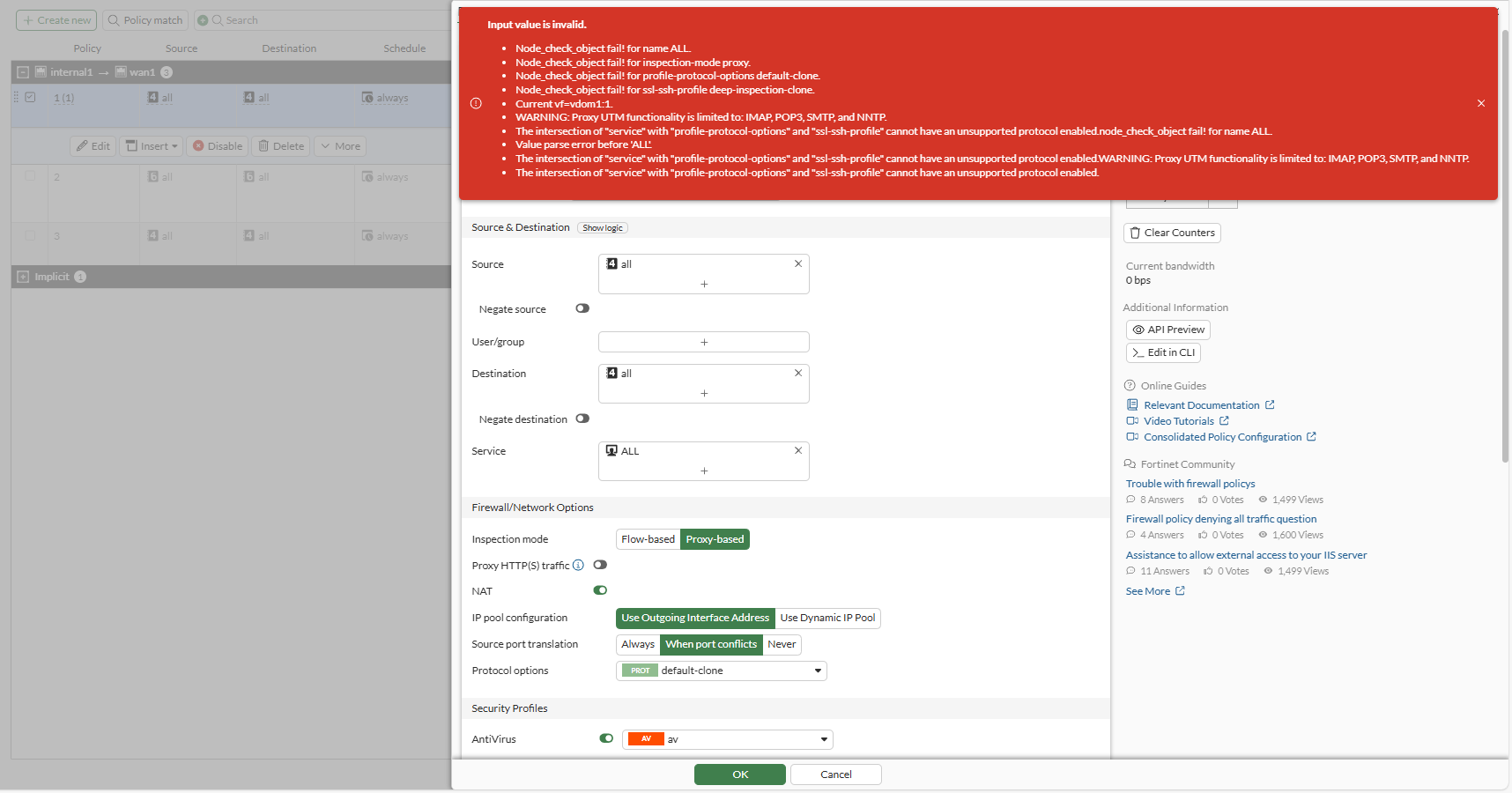Switch inspection mode to Flow-based
Viewport: 1512px width, 793px height.
648,539
